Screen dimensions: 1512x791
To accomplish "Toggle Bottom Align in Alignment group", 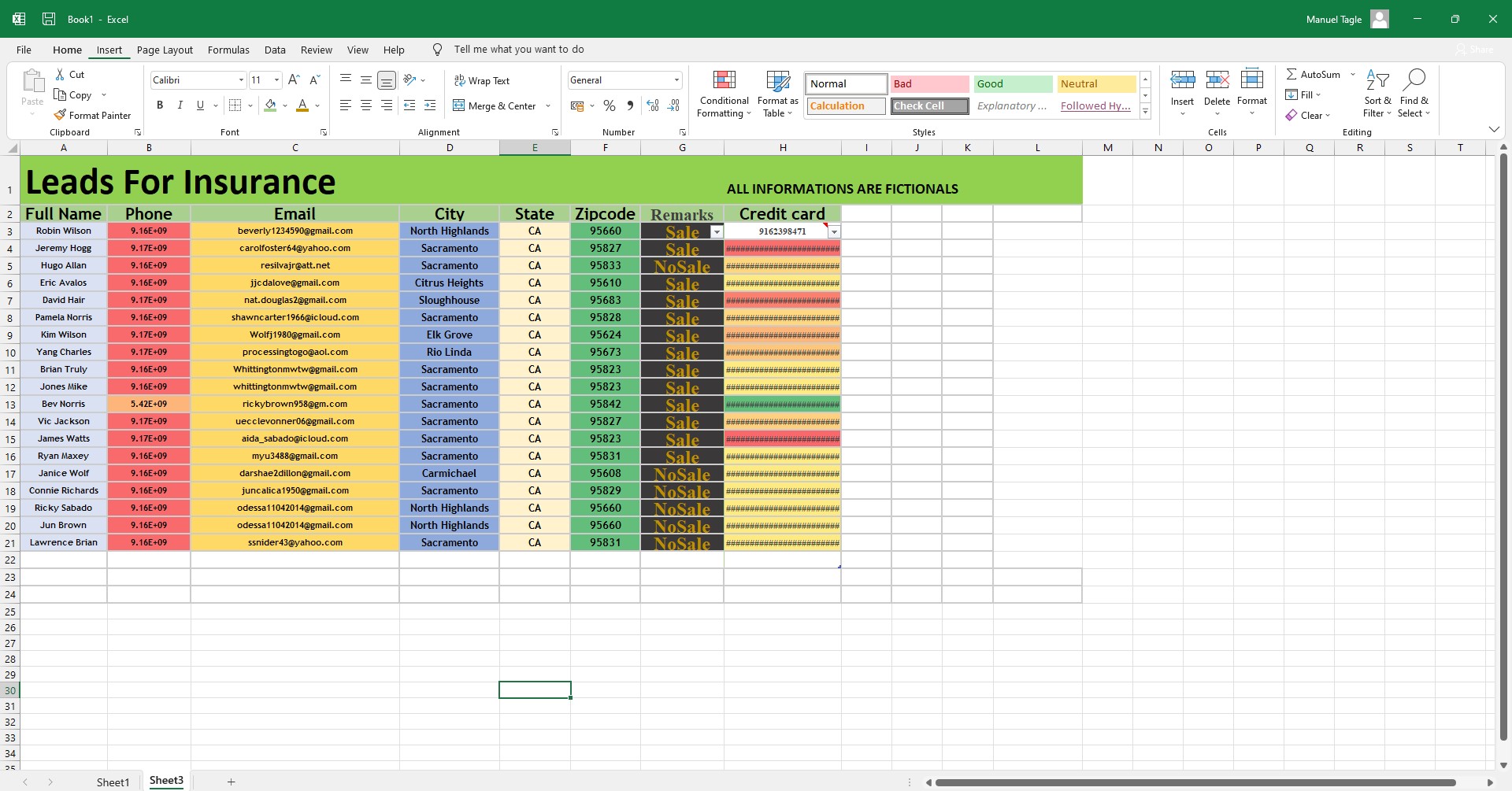I will click(387, 79).
